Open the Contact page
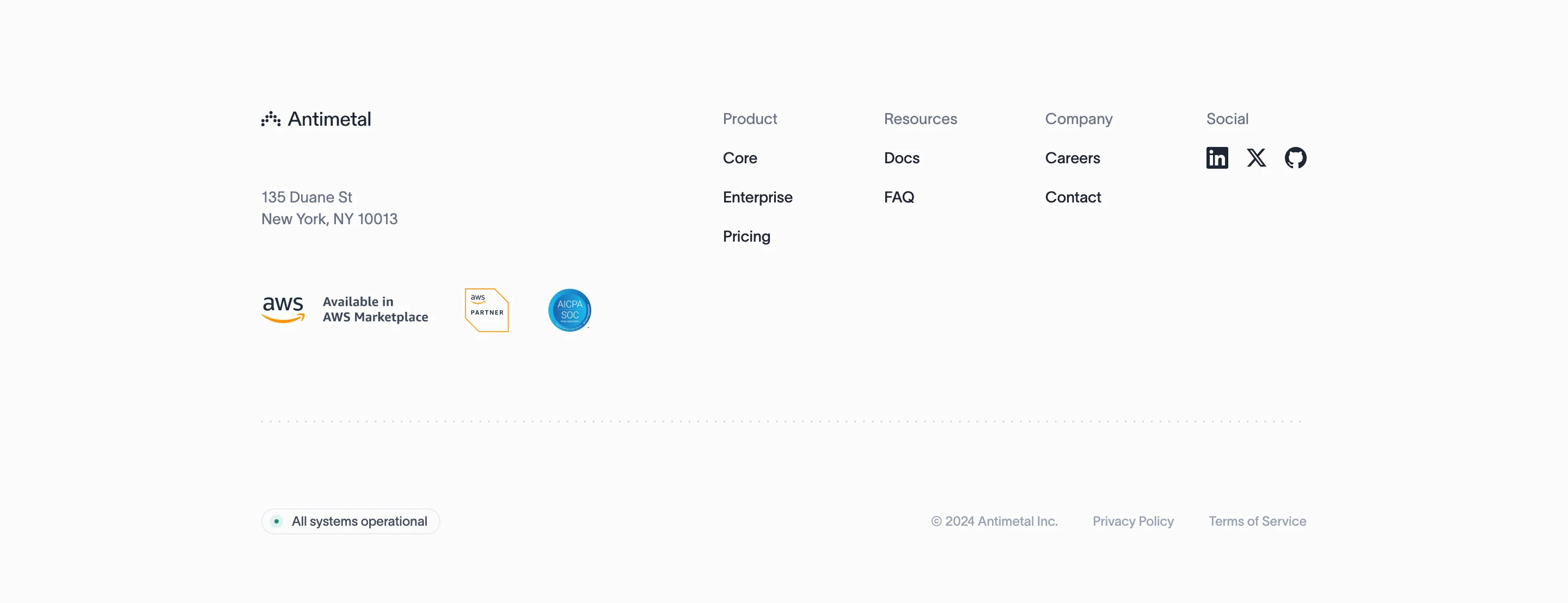The width and height of the screenshot is (1568, 603). point(1073,196)
